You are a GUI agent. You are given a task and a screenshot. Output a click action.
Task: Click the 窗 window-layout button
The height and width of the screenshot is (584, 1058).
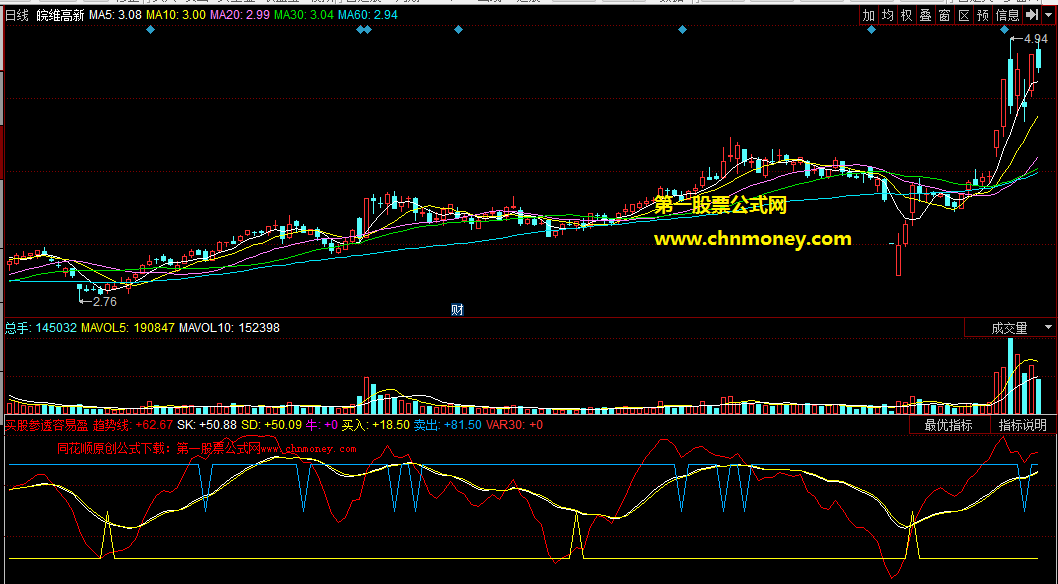(x=945, y=15)
